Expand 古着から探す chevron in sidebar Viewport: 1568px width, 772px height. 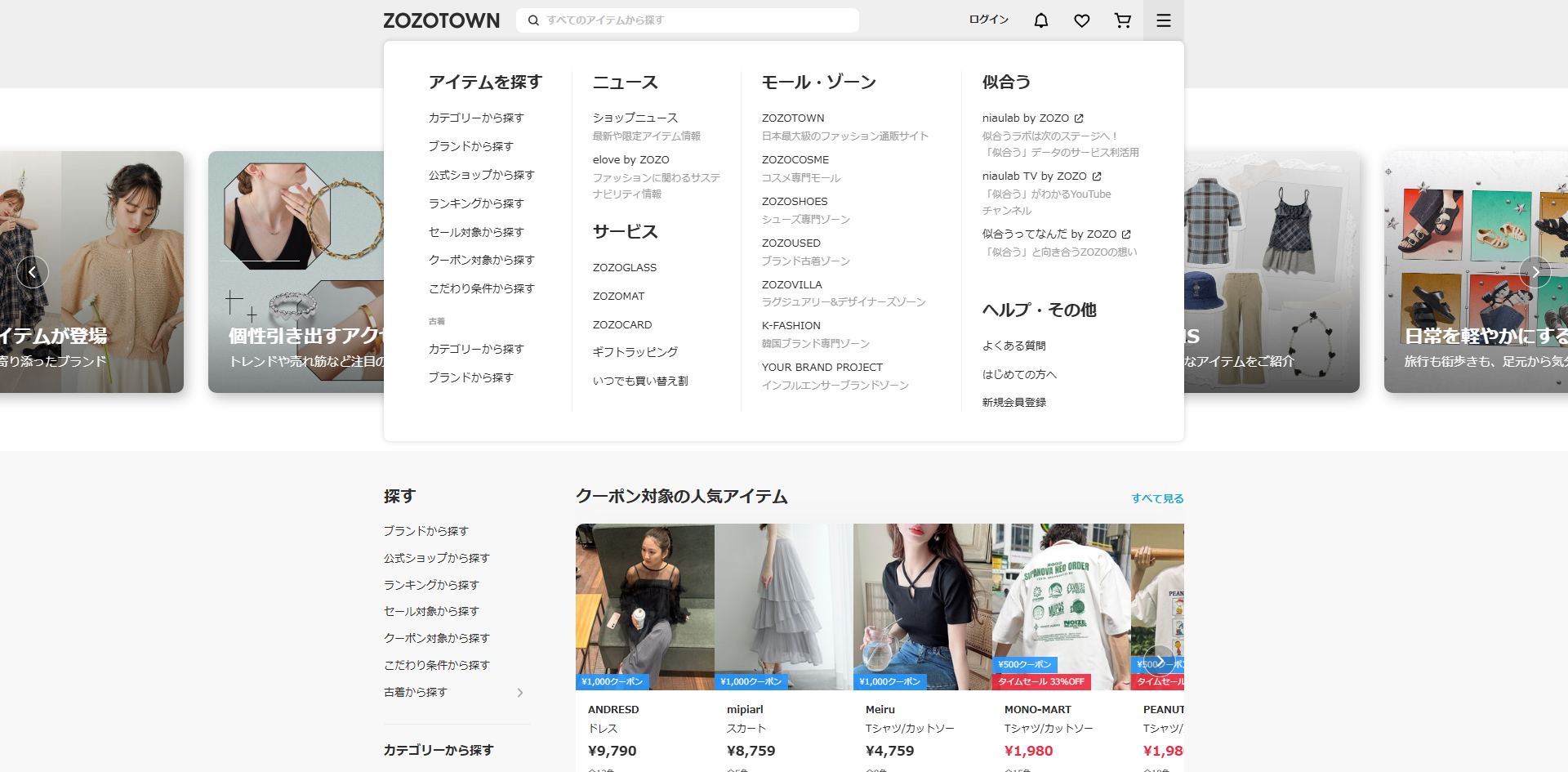[x=520, y=693]
